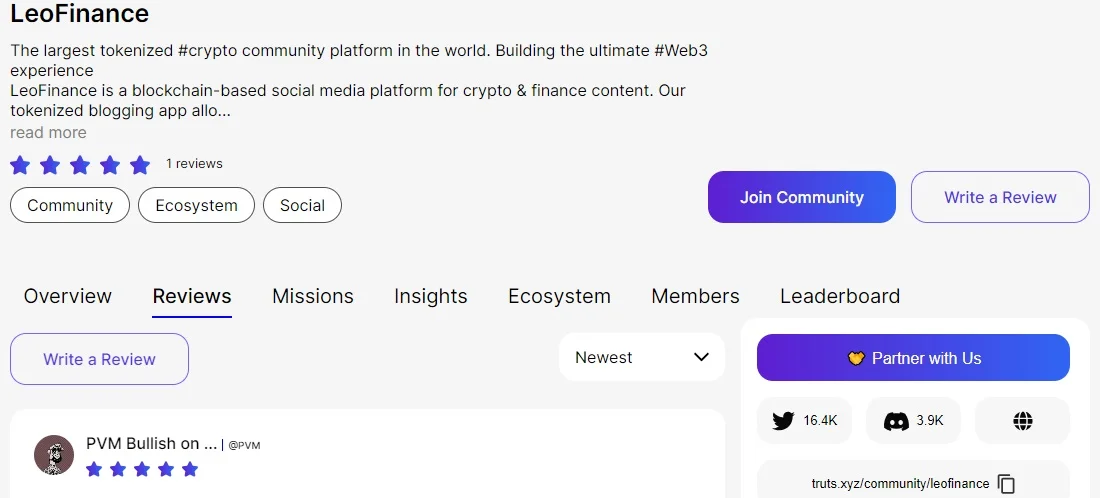The width and height of the screenshot is (1100, 498).
Task: Click the first star in PVM's review rating
Action: tap(94, 469)
